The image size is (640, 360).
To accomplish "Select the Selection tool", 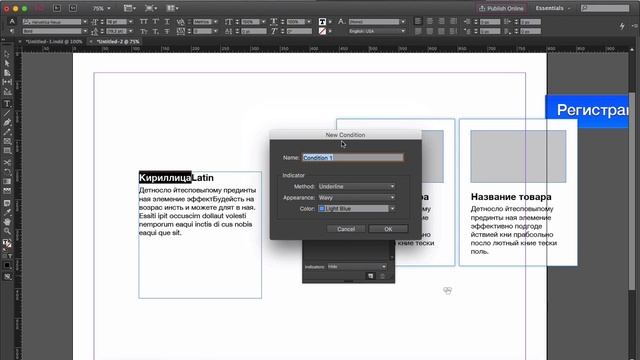I will coord(7,54).
